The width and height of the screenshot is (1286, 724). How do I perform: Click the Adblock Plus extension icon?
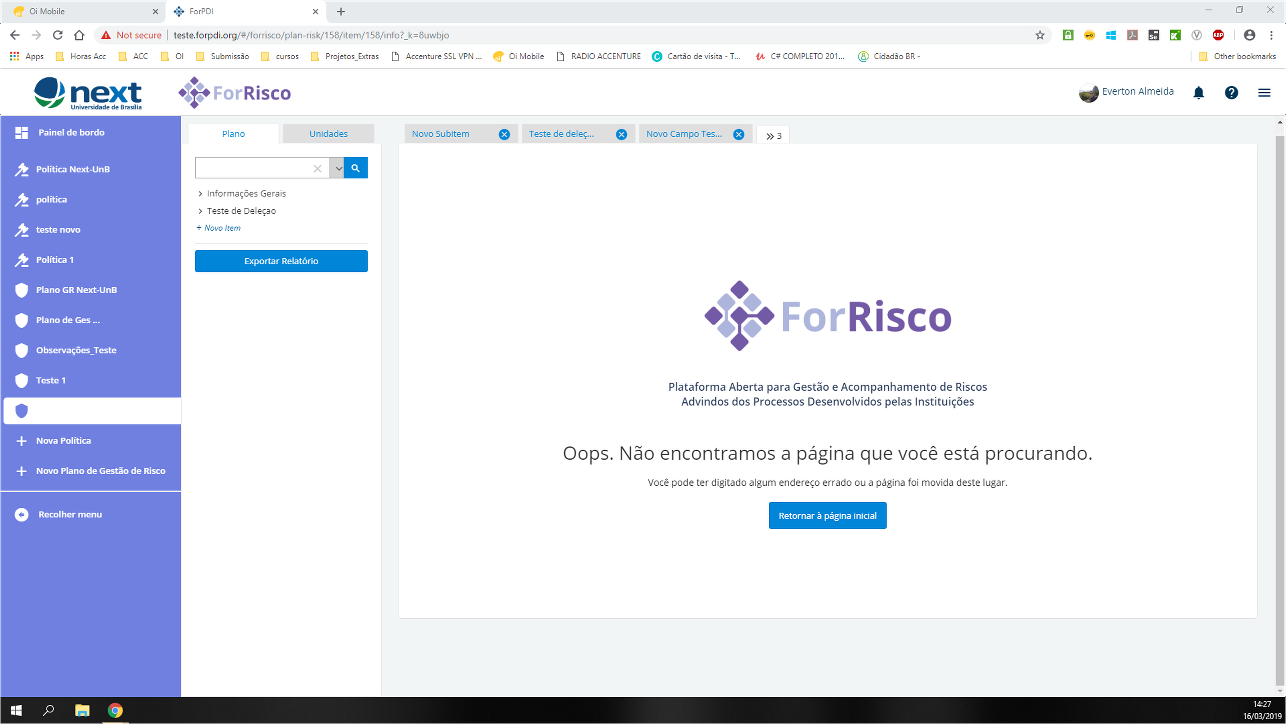[1220, 35]
